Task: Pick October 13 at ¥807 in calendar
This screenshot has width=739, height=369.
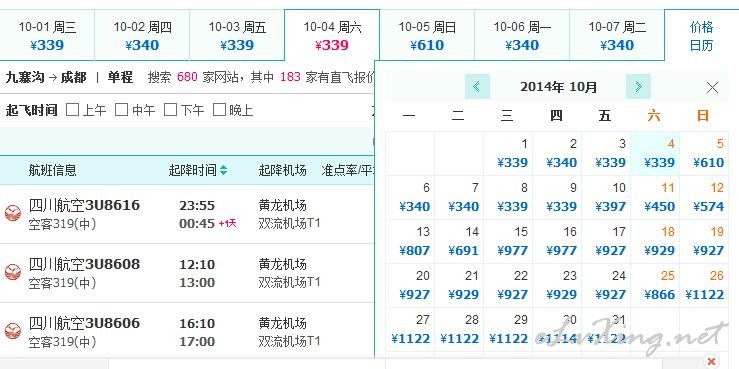Action: (x=410, y=241)
